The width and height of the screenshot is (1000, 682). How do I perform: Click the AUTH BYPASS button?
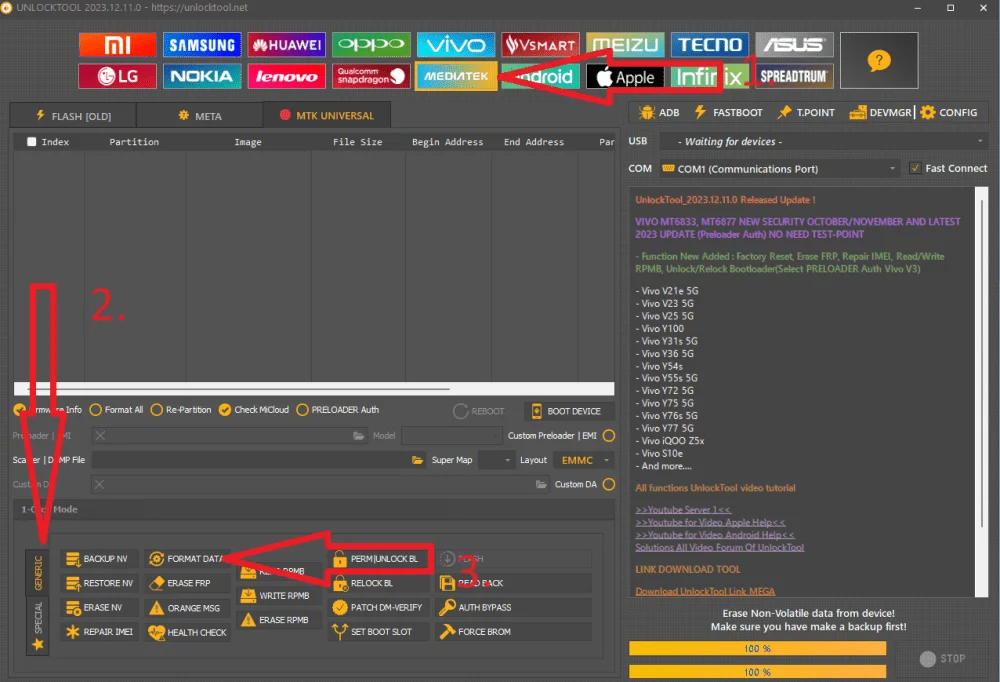tap(513, 607)
